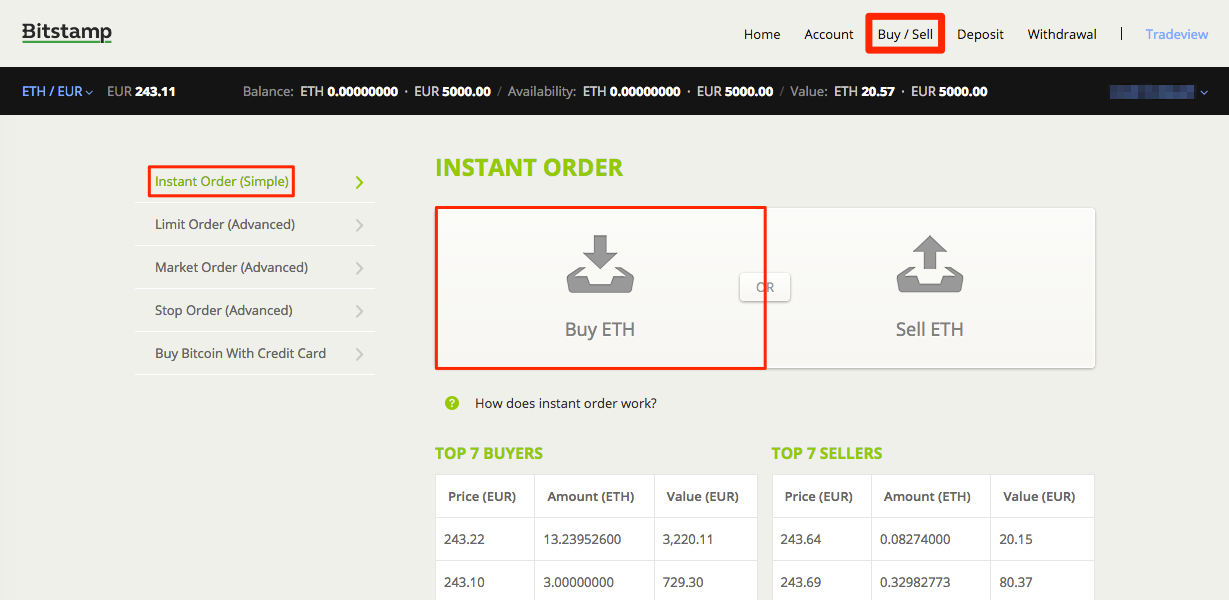This screenshot has height=600, width=1229.
Task: Click the green question mark help icon
Action: click(x=452, y=403)
